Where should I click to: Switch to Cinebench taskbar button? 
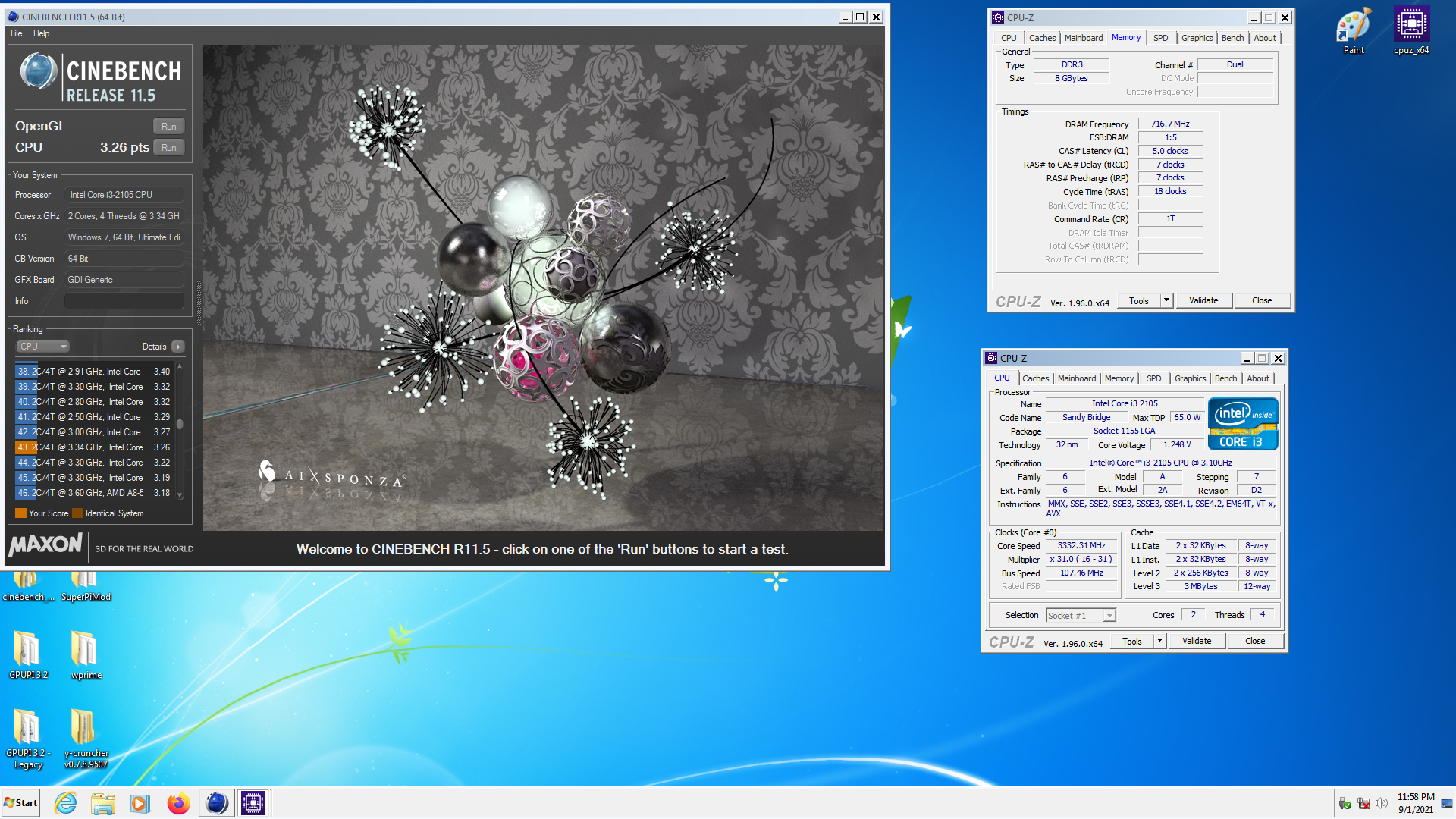pyautogui.click(x=216, y=803)
